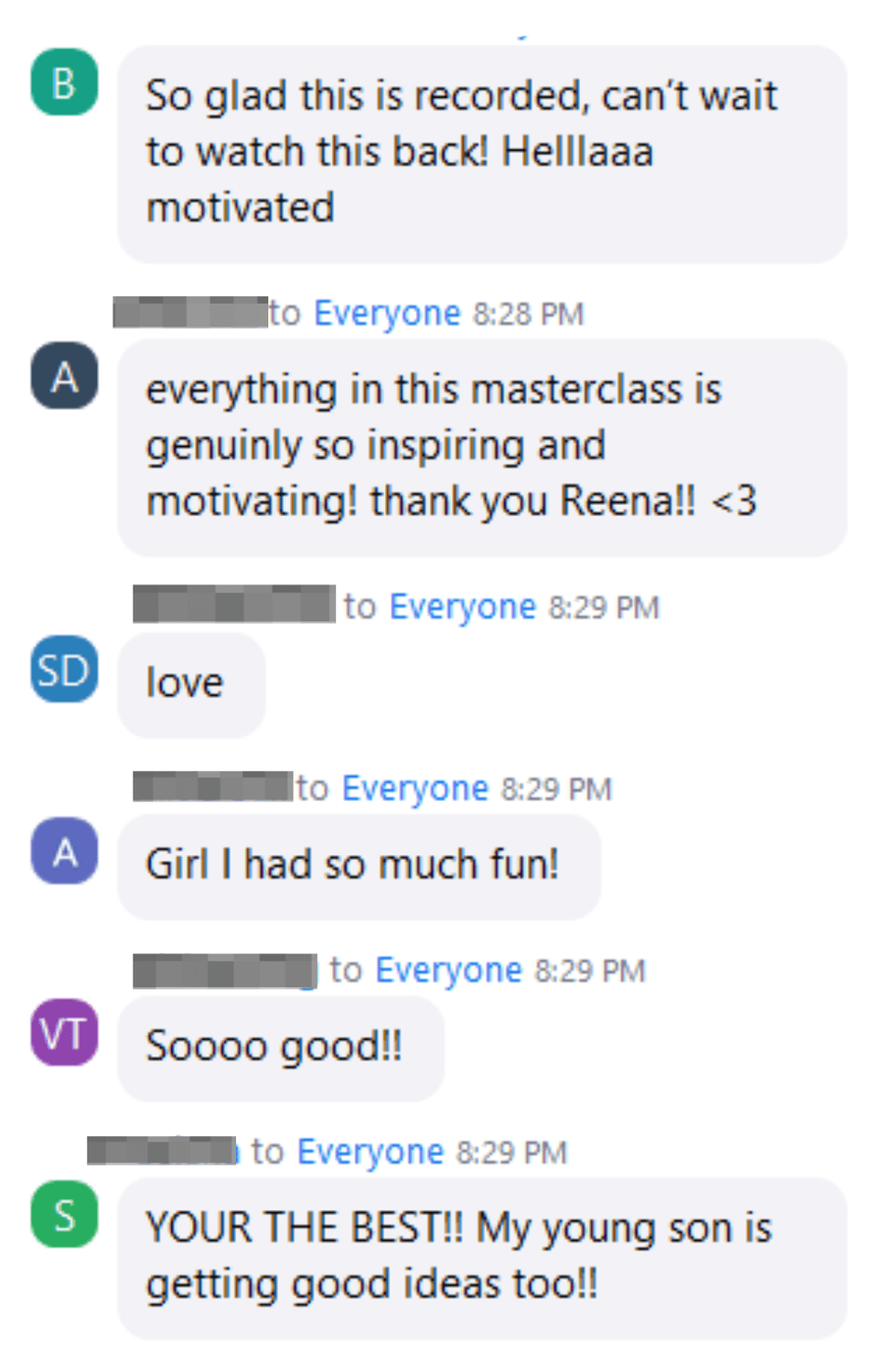Click the purple VT avatar icon
Viewport: 870px width, 1372px height.
(64, 1032)
